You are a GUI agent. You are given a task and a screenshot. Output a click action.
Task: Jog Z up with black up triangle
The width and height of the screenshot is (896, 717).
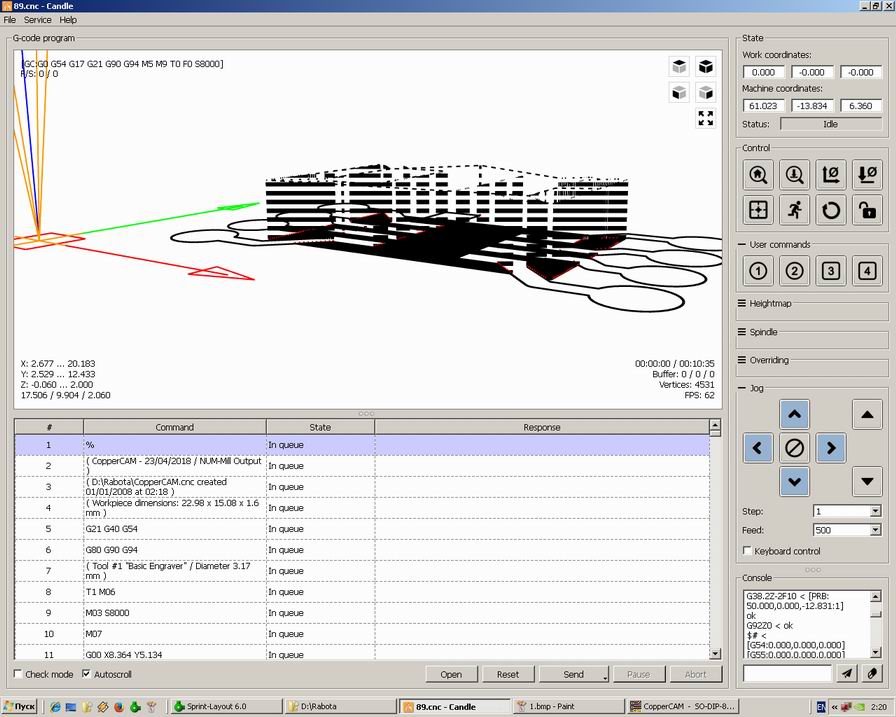pyautogui.click(x=867, y=414)
